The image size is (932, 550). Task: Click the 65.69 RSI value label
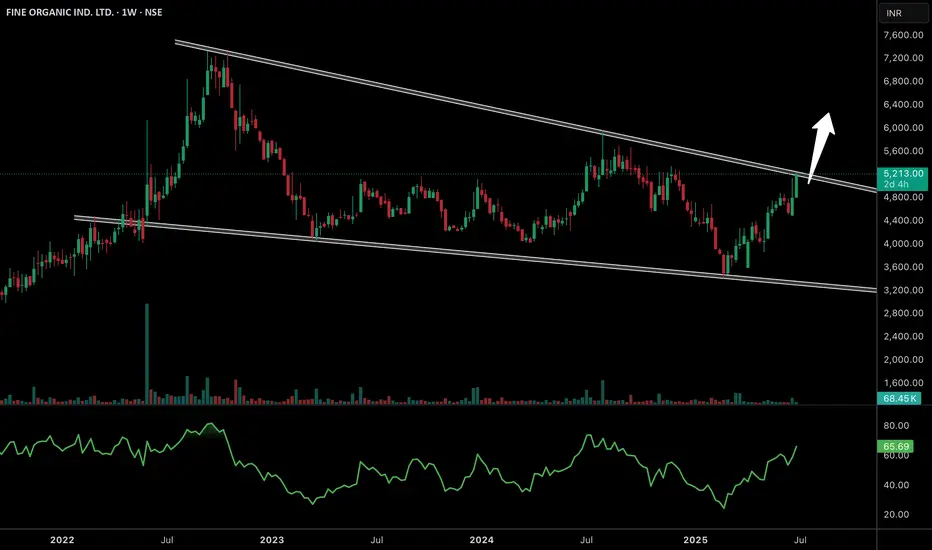point(896,446)
